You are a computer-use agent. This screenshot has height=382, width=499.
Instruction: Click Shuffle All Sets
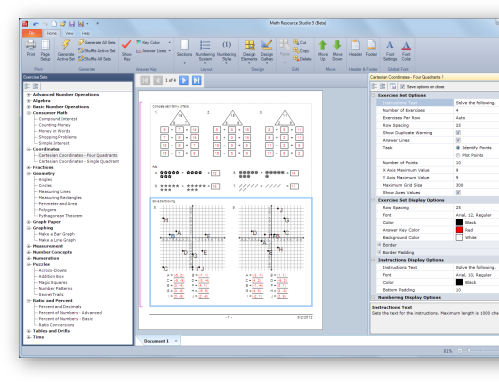tap(95, 59)
